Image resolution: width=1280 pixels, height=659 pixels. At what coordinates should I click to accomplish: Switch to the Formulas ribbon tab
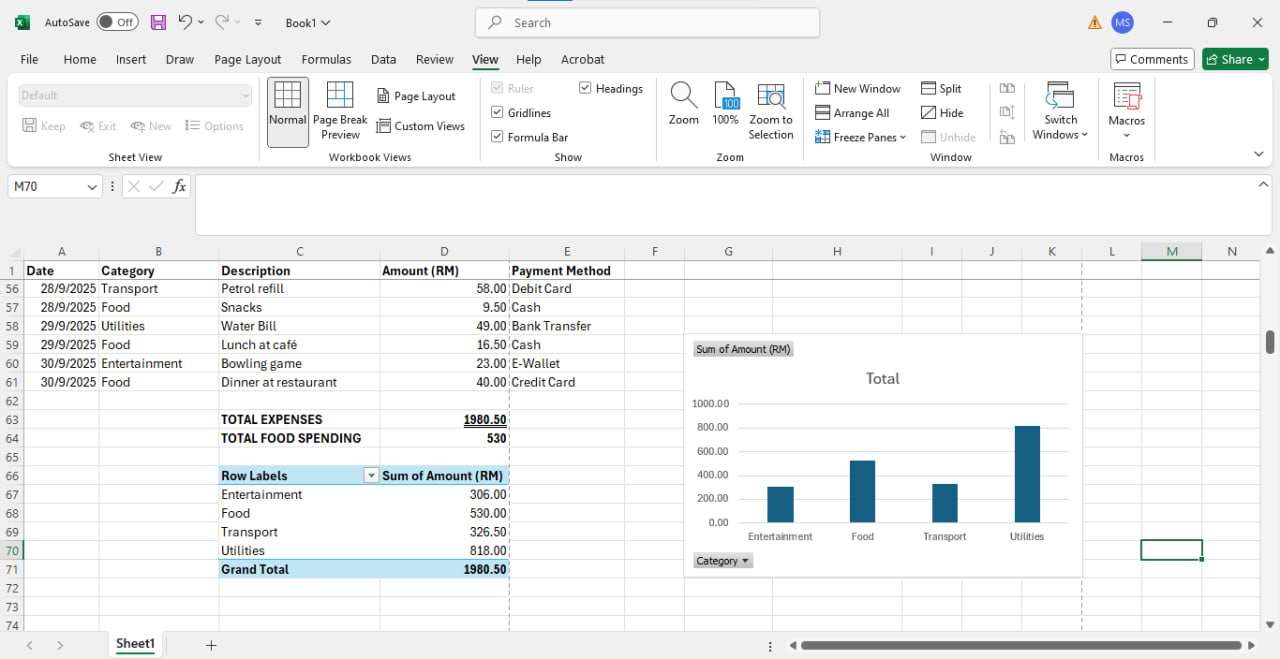pos(326,59)
